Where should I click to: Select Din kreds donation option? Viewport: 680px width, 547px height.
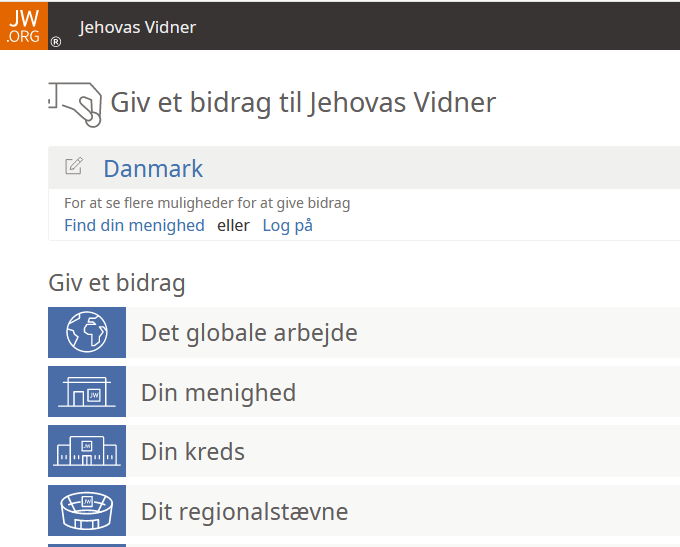(x=364, y=451)
